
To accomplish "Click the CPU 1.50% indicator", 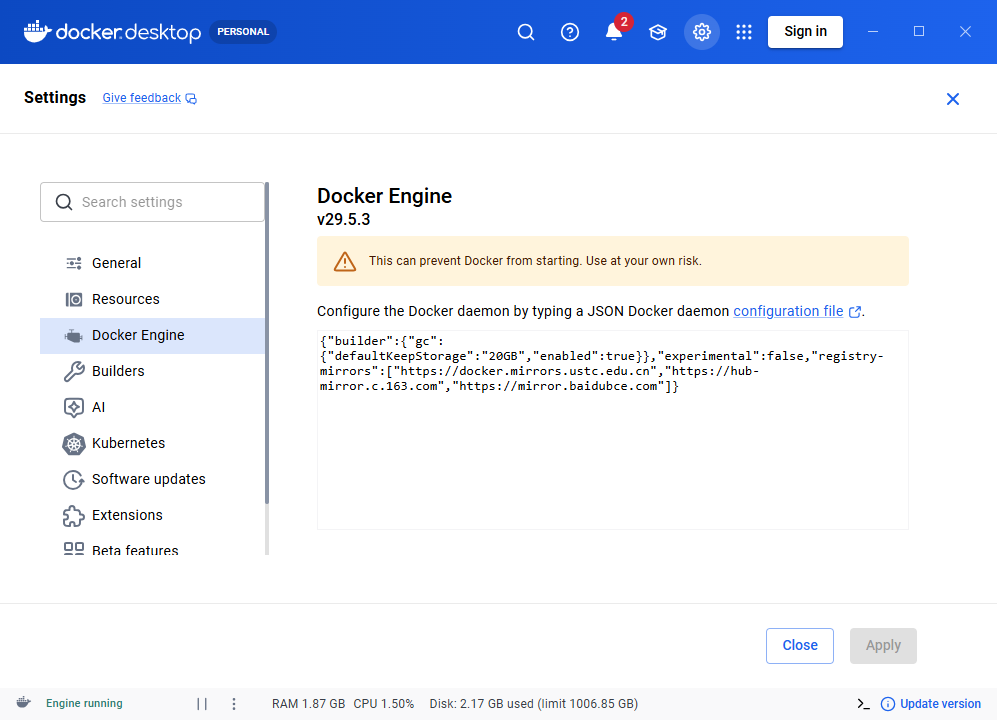I will [383, 703].
